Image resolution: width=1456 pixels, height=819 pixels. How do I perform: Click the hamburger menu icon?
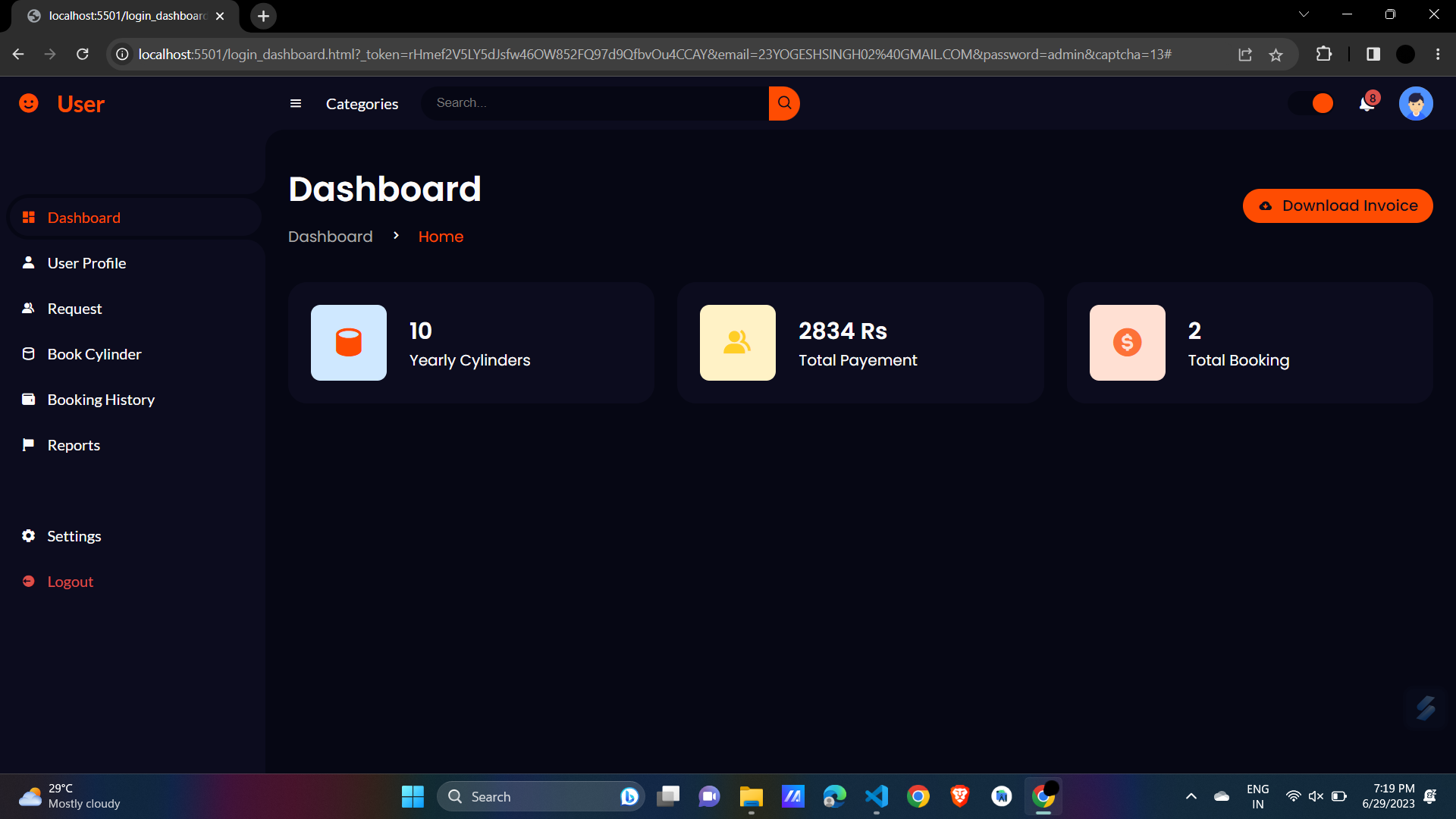tap(296, 104)
